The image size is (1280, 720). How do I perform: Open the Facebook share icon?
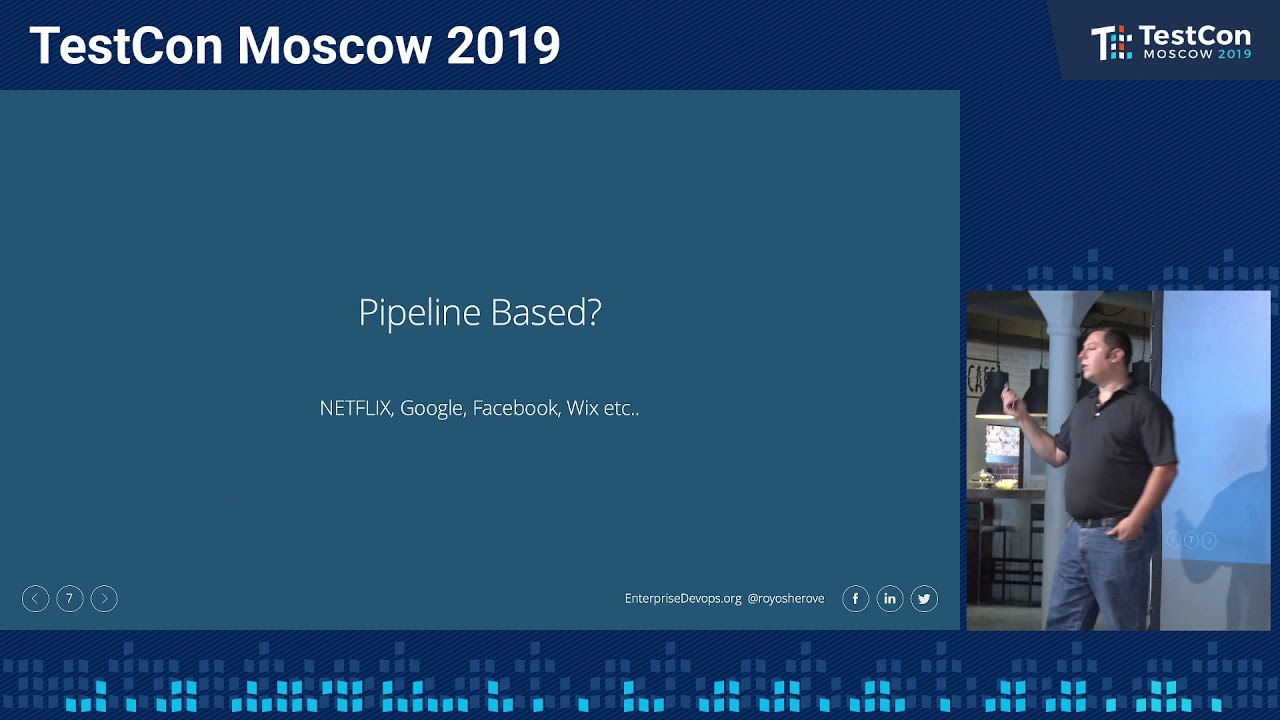pos(855,599)
